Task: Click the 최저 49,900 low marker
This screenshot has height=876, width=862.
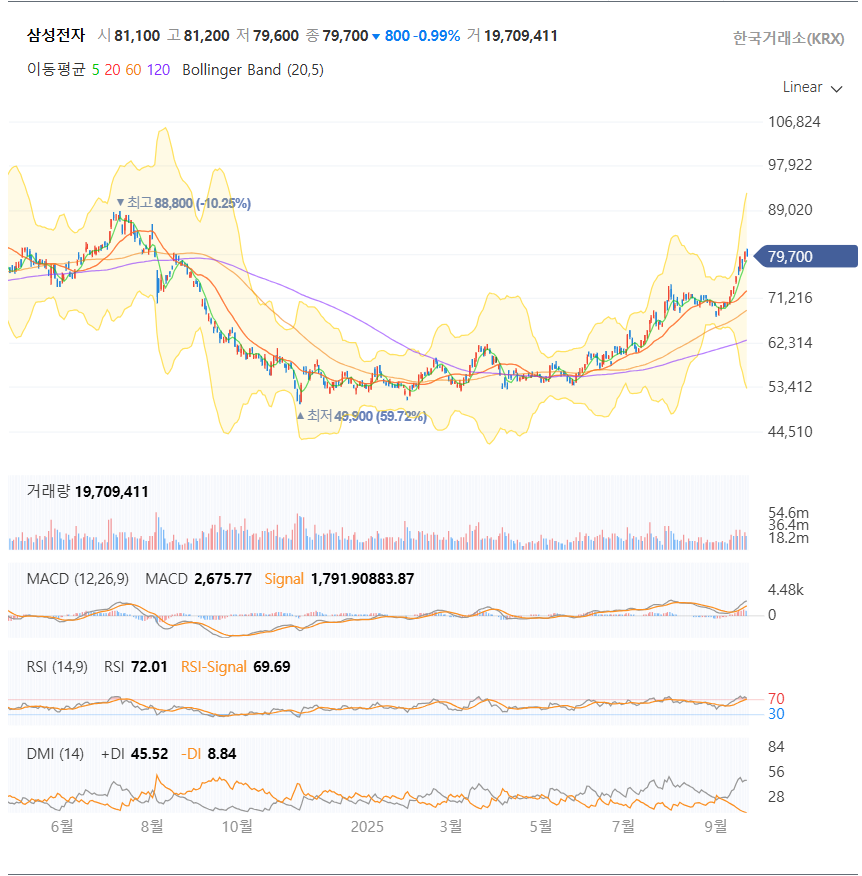Action: click(361, 416)
